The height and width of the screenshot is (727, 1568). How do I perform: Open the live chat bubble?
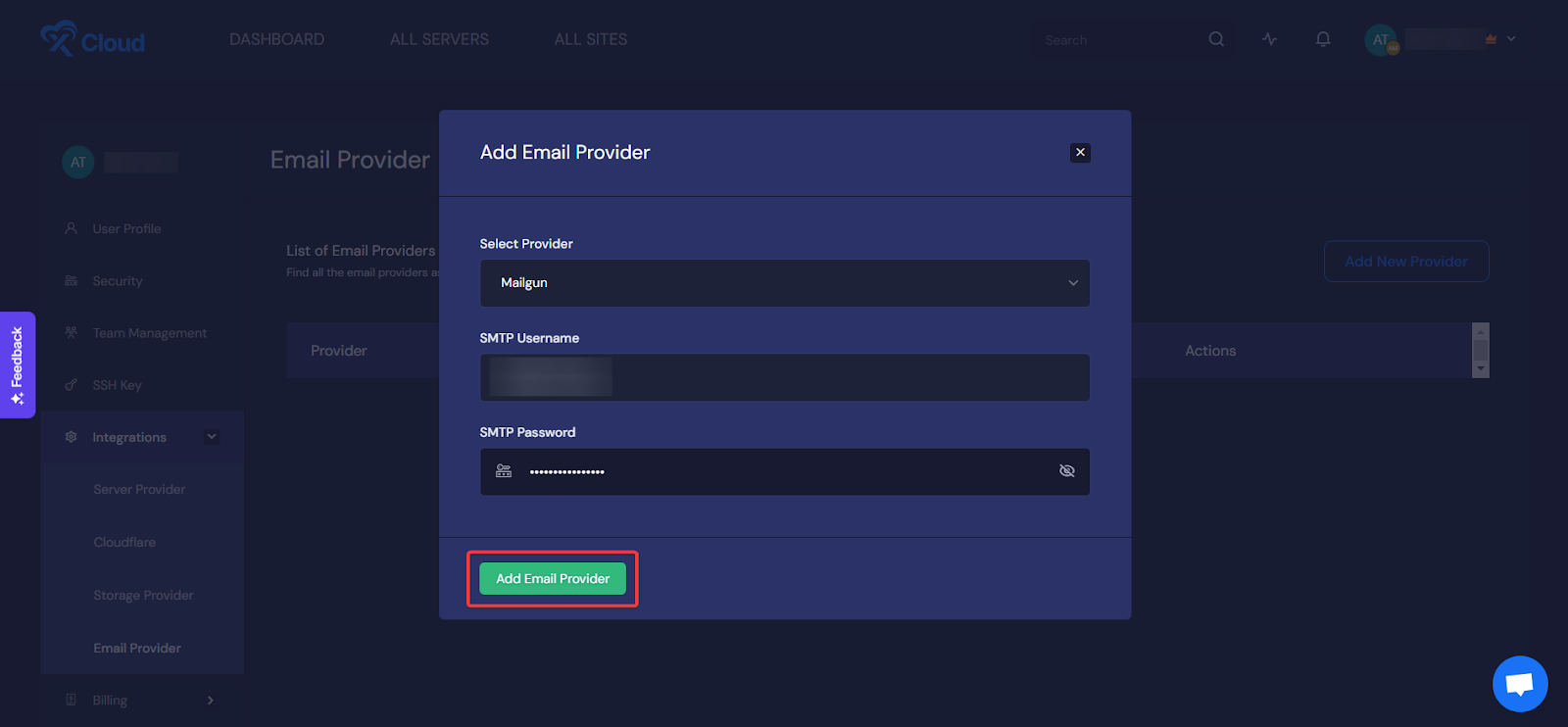1520,683
